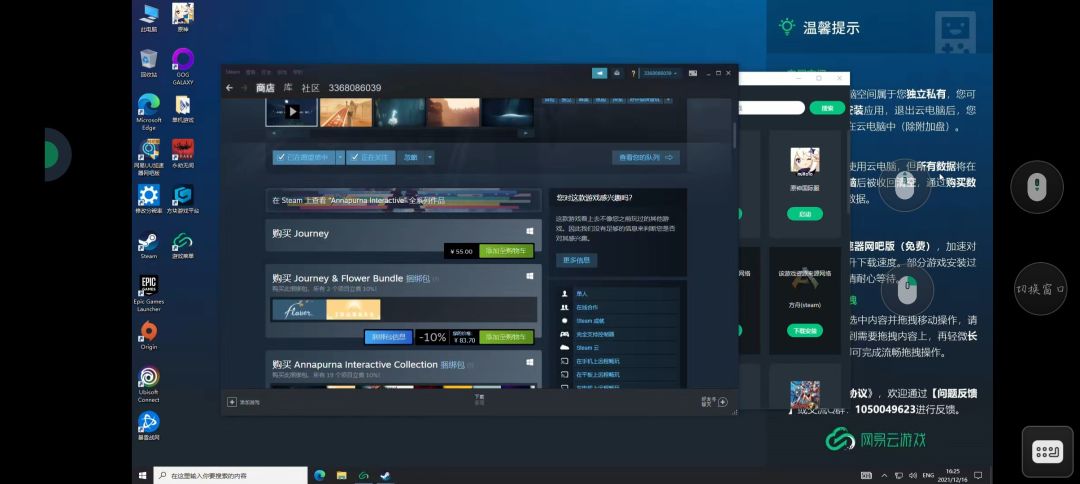Click the Steam store page scrollbar
This screenshot has width=1080, height=484.
(735, 135)
